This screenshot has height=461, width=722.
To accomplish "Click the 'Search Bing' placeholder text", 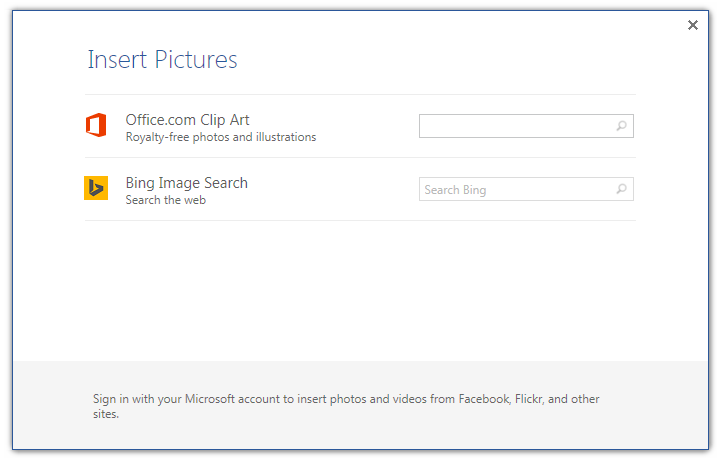I will click(x=455, y=190).
